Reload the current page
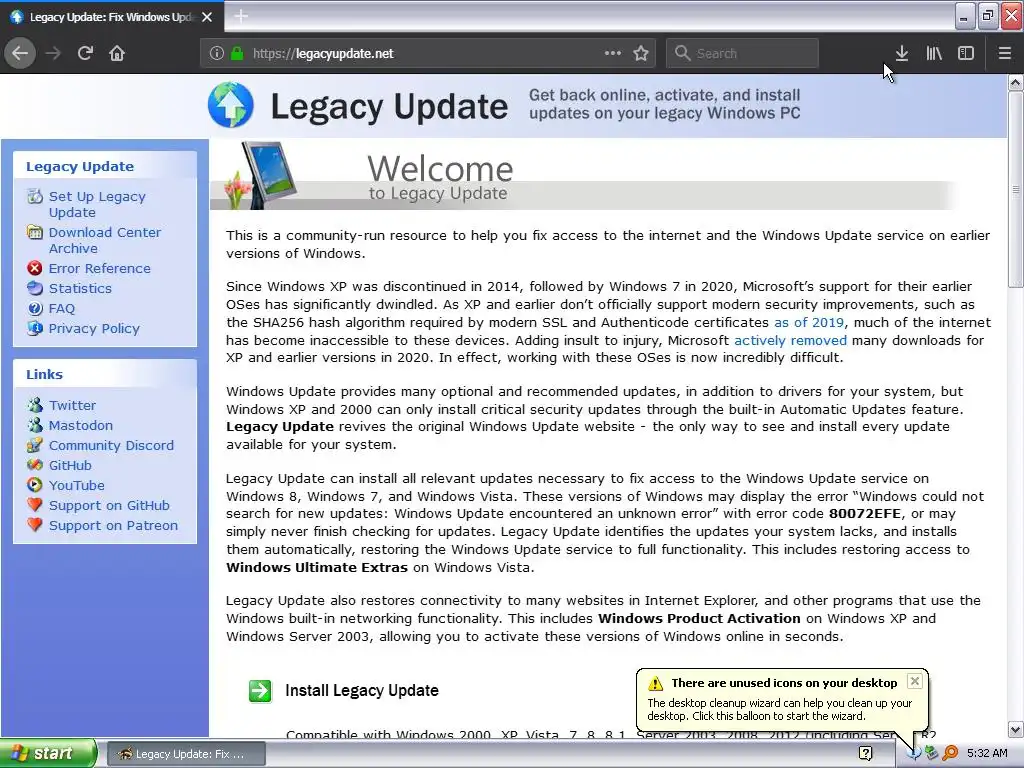 pos(85,53)
